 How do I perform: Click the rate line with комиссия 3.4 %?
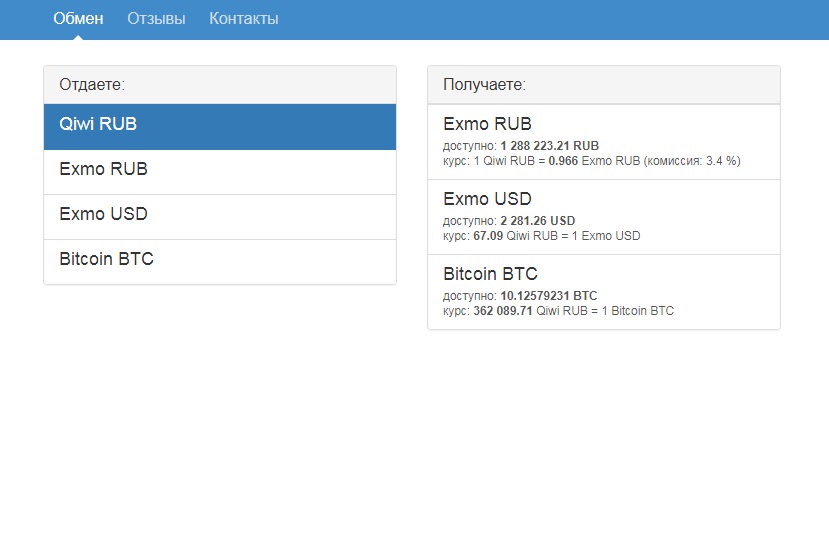click(x=592, y=161)
